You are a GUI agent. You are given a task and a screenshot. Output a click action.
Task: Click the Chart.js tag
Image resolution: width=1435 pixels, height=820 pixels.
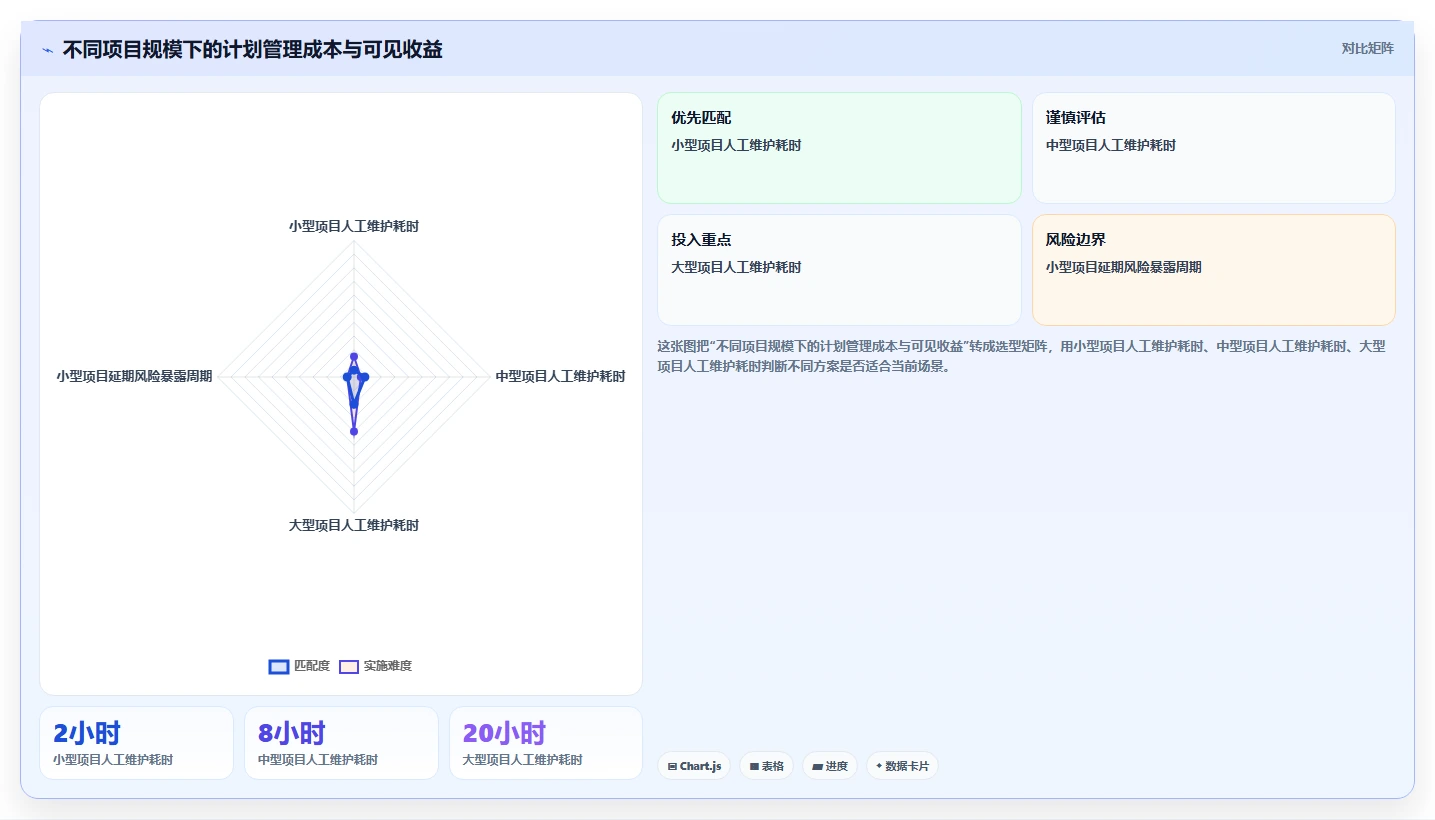point(694,766)
